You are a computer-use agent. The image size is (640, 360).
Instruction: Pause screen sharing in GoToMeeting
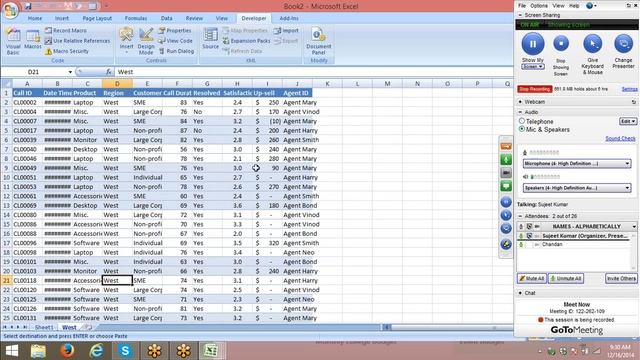click(x=533, y=44)
